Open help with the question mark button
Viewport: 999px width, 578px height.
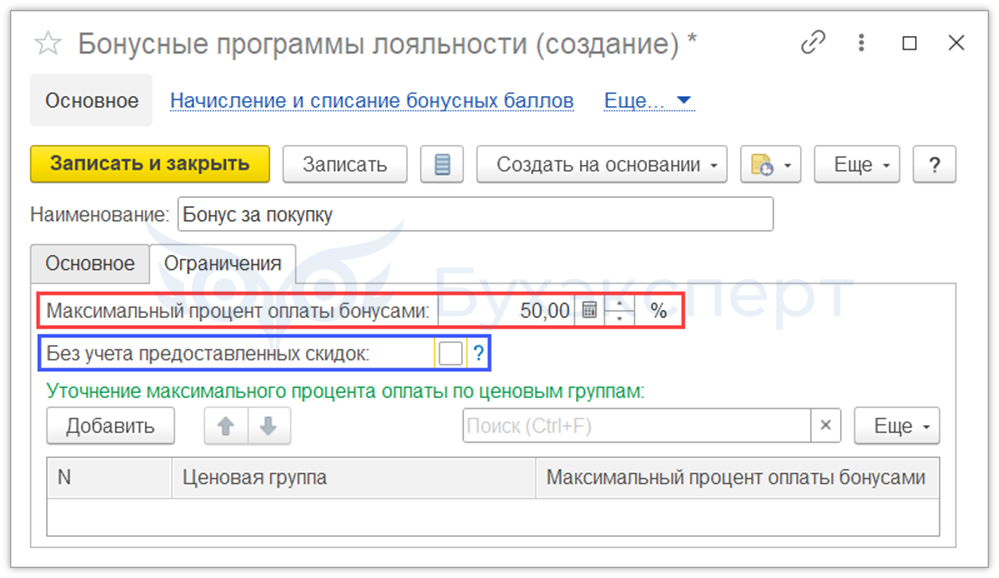[x=935, y=165]
